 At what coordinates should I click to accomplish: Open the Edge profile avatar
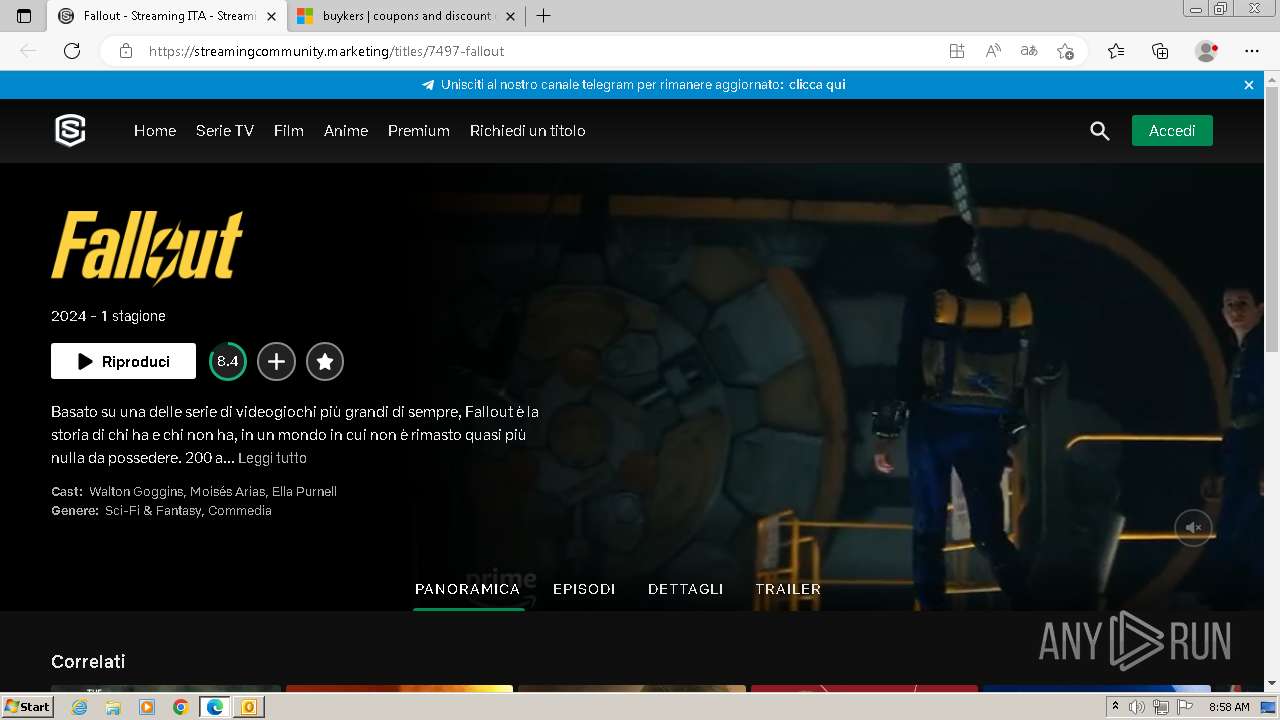click(1206, 51)
